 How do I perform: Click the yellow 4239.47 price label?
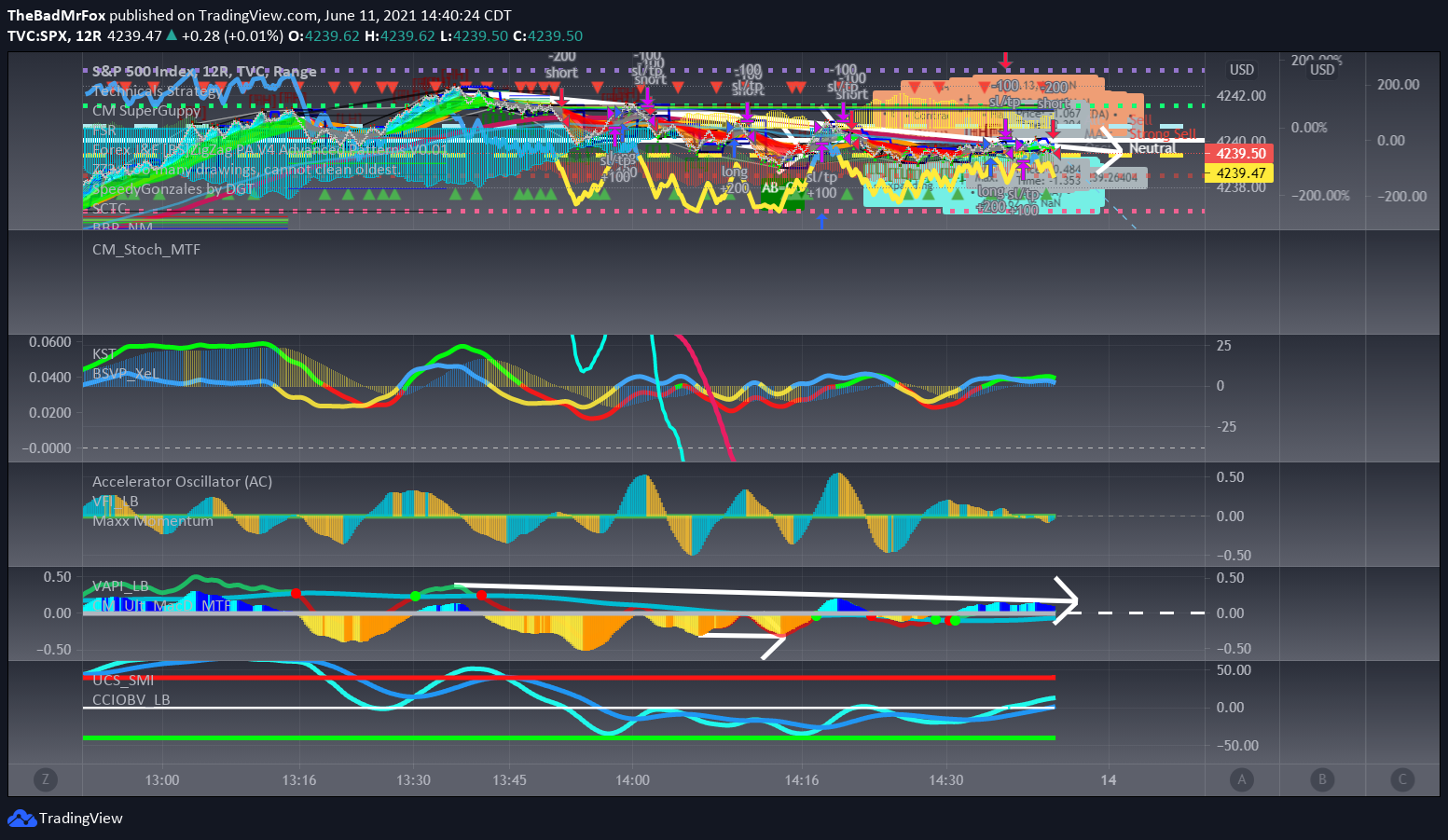coord(1241,173)
